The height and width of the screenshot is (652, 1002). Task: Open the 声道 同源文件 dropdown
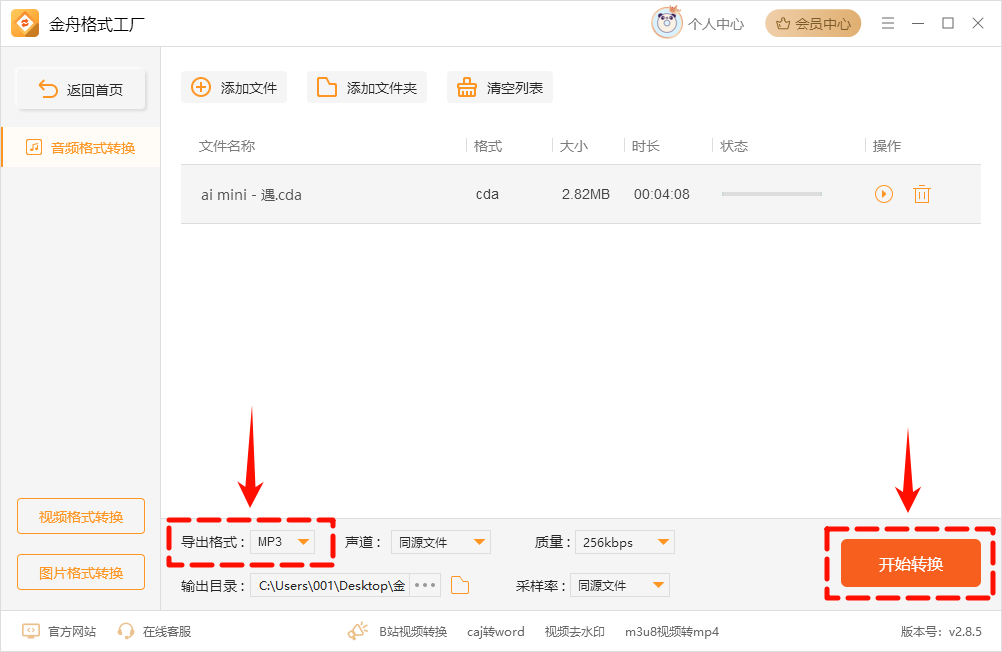coord(441,542)
